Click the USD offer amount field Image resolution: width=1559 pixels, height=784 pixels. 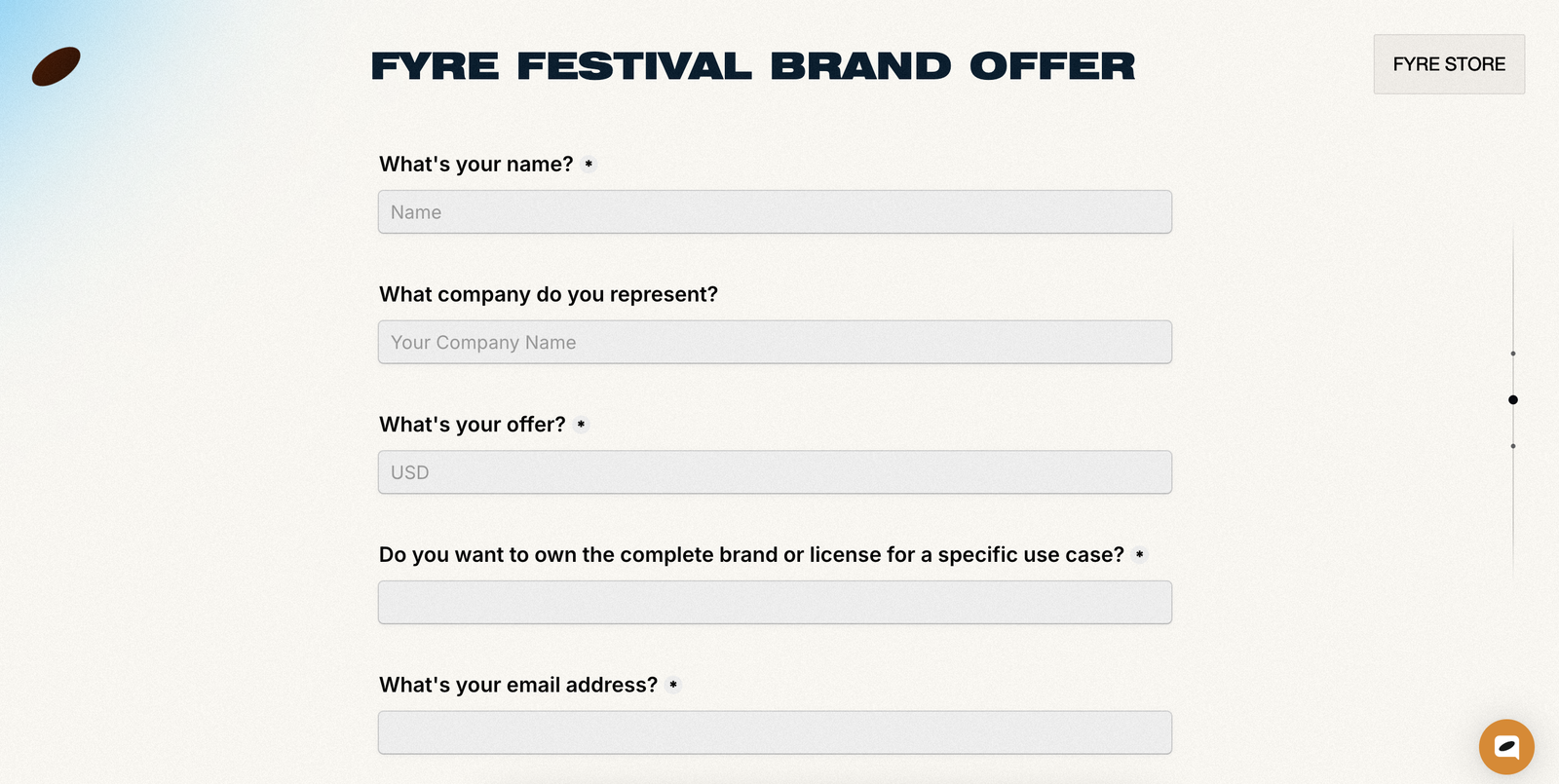click(x=775, y=472)
